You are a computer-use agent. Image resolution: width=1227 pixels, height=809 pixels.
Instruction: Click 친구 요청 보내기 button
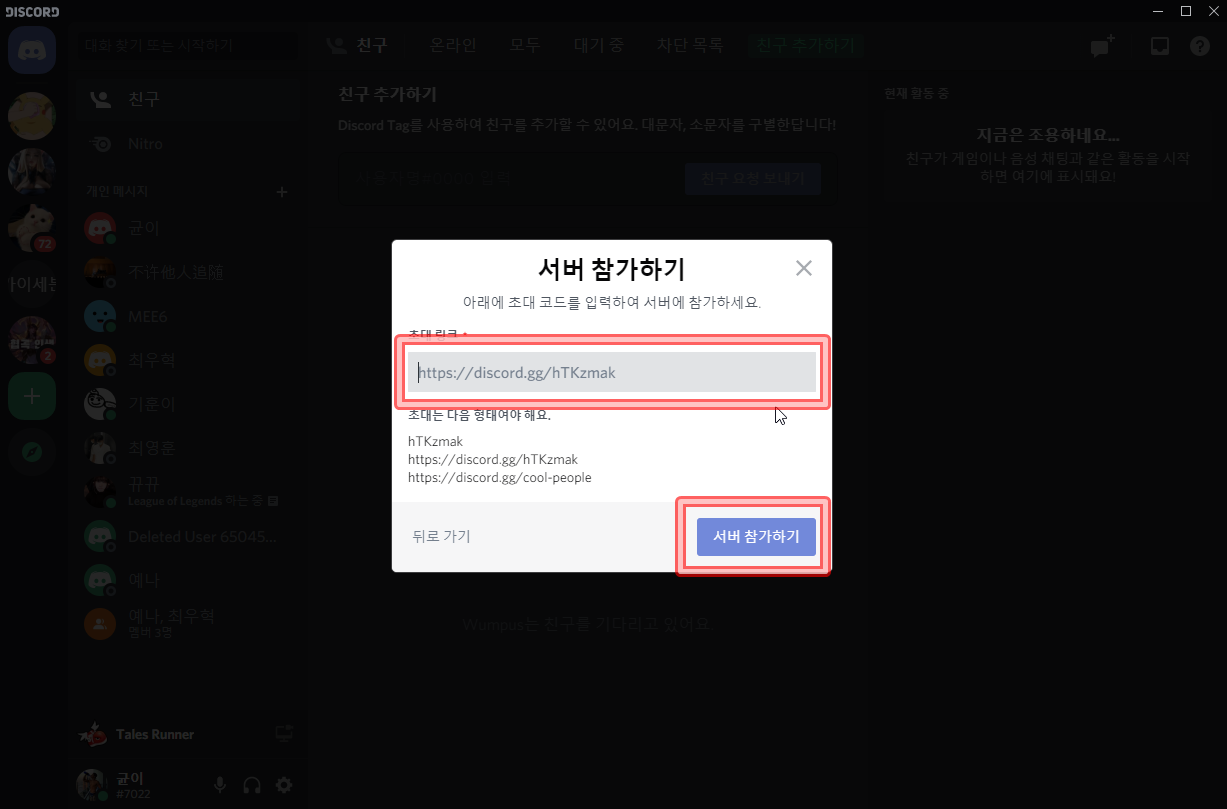pos(753,179)
